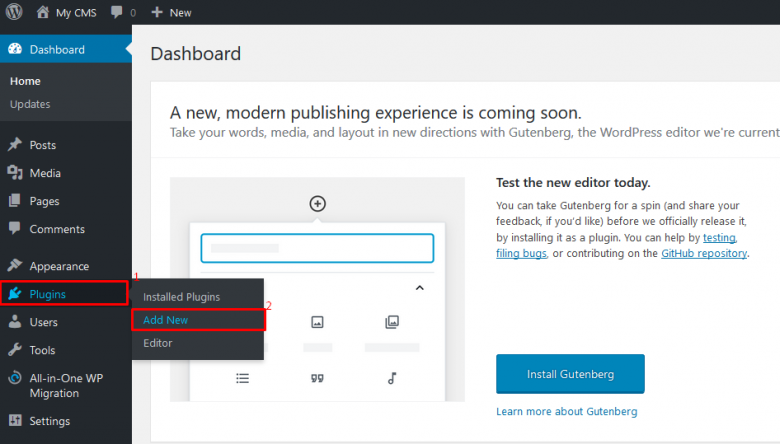
Task: Click the Comments speech bubble sidebar icon
Action: (x=15, y=228)
